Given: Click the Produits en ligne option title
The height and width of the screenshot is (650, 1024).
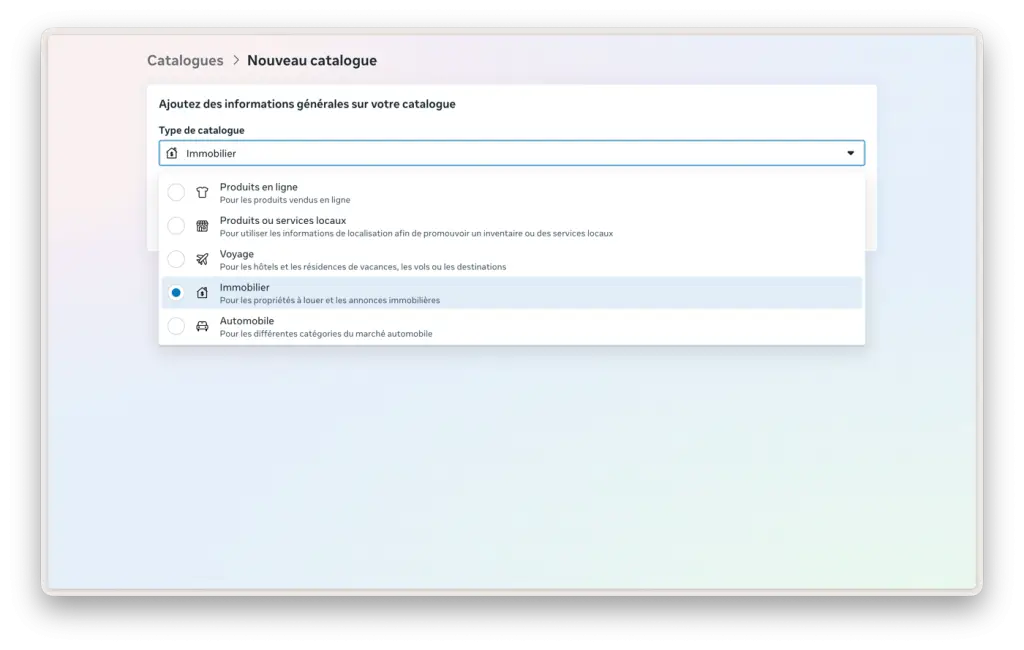Looking at the screenshot, I should 258,187.
